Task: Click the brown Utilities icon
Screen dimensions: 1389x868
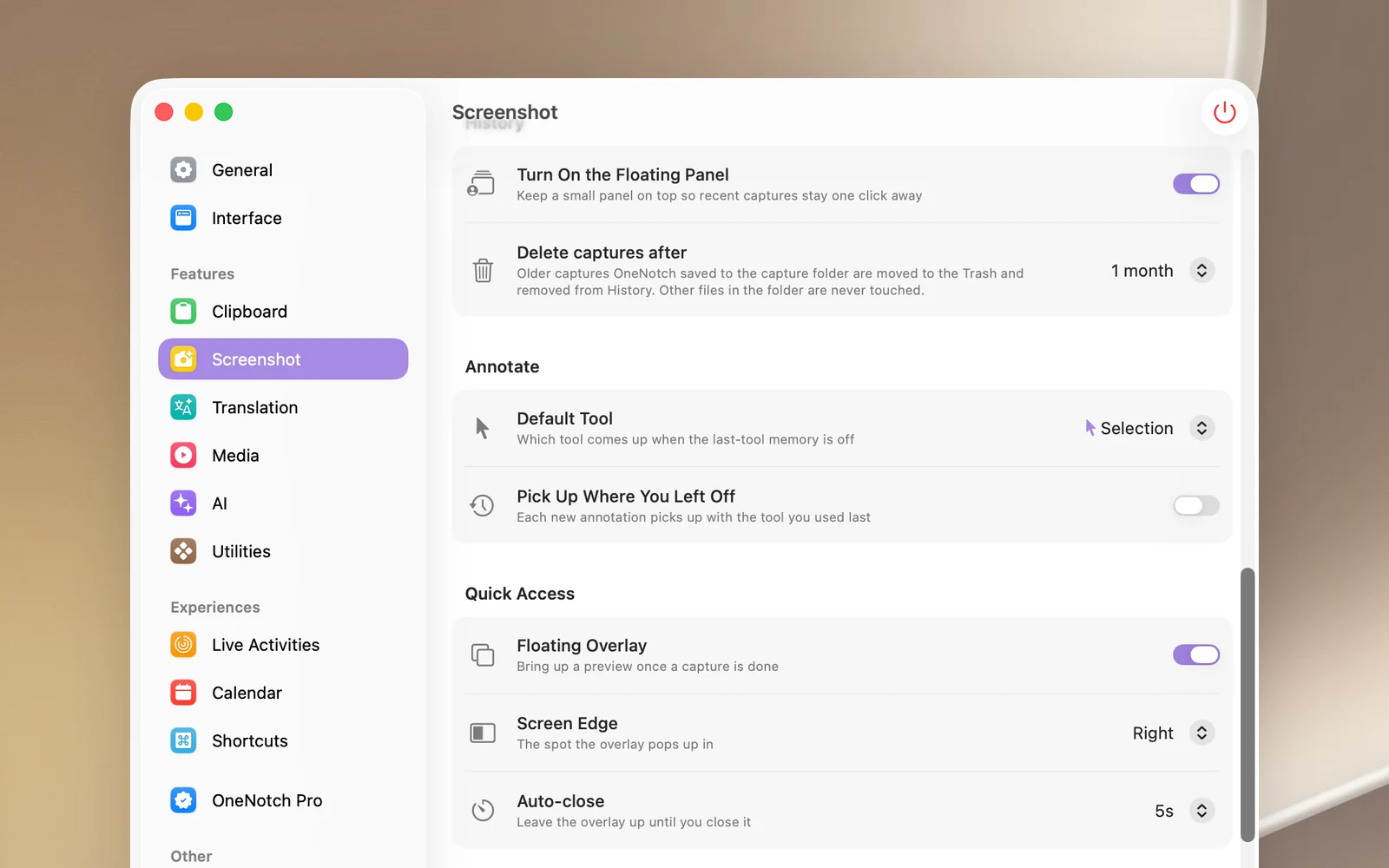Action: (x=183, y=551)
